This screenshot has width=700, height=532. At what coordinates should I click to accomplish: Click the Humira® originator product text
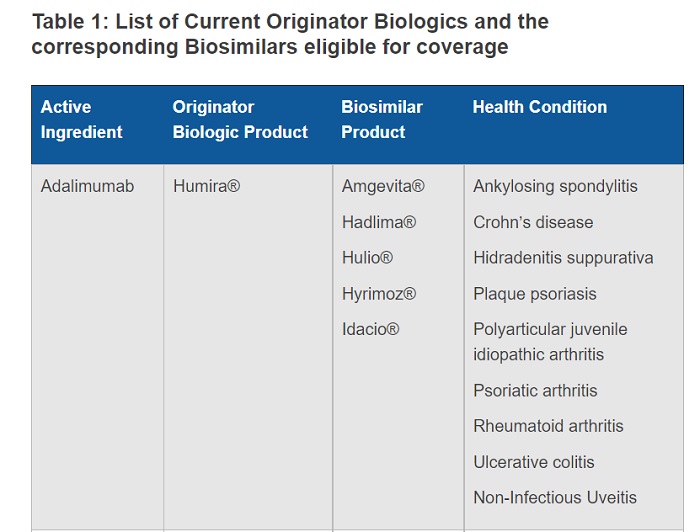(x=206, y=186)
